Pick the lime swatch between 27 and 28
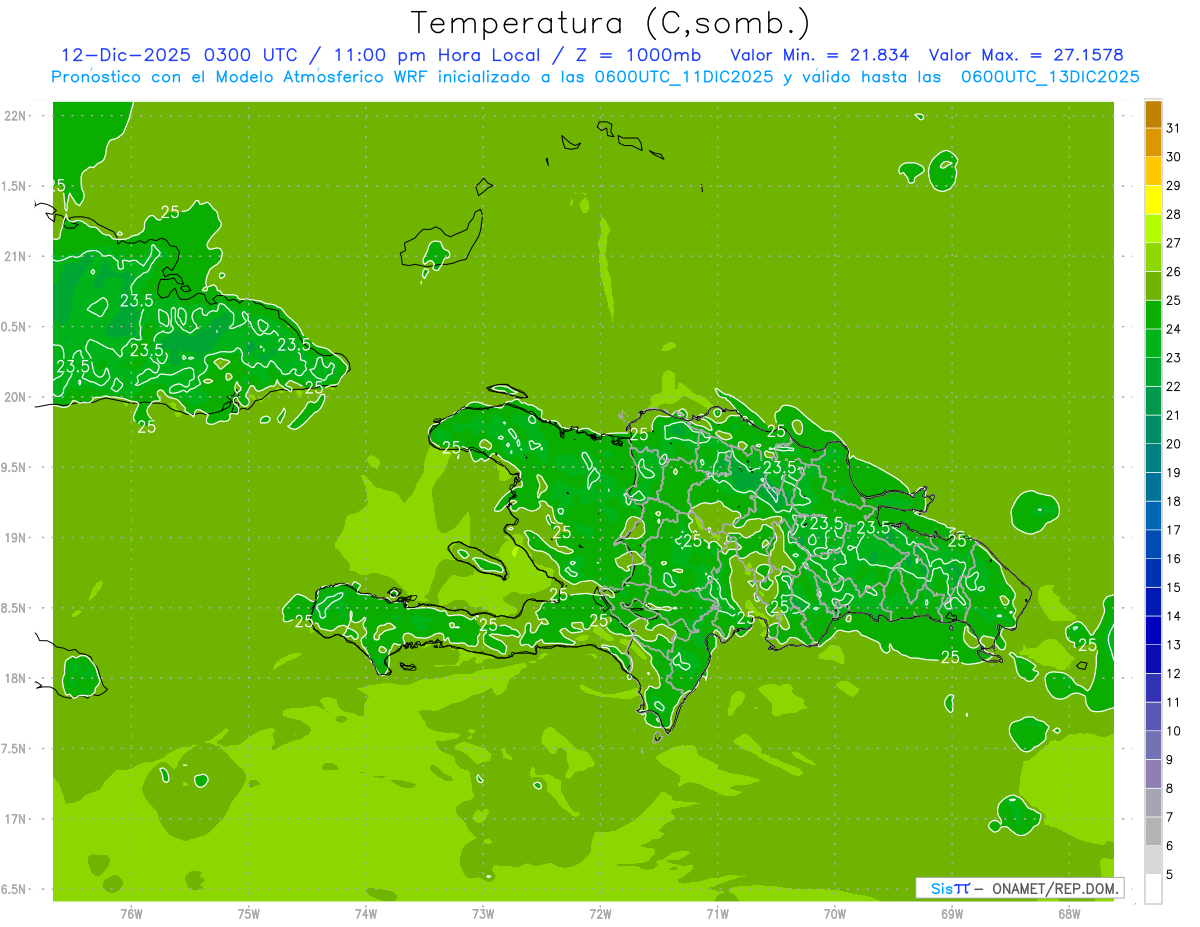Viewport: 1200px width, 927px height. click(1153, 229)
